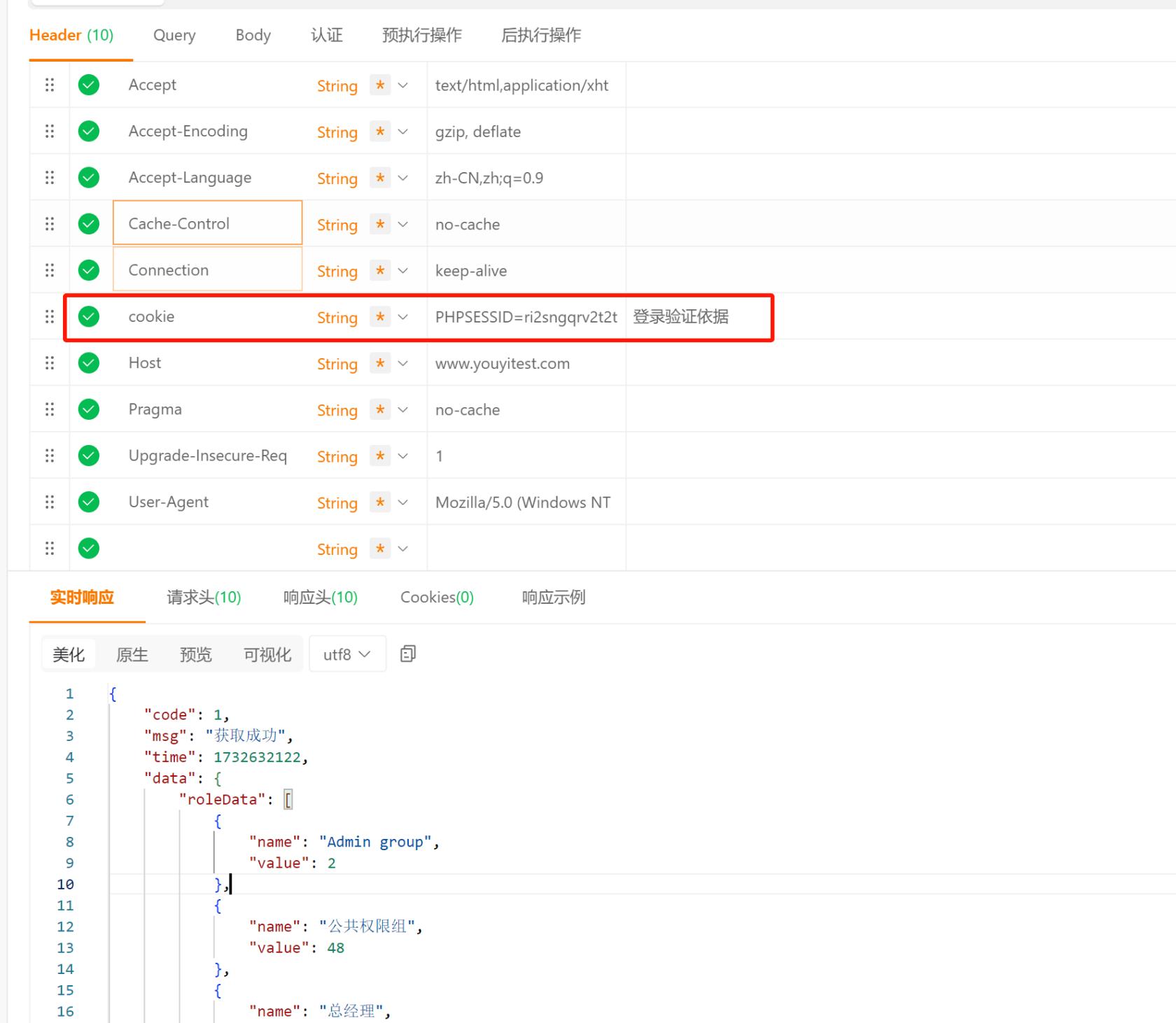The height and width of the screenshot is (1023, 1176).
Task: Grab the drag handle for Connection row
Action: (50, 270)
